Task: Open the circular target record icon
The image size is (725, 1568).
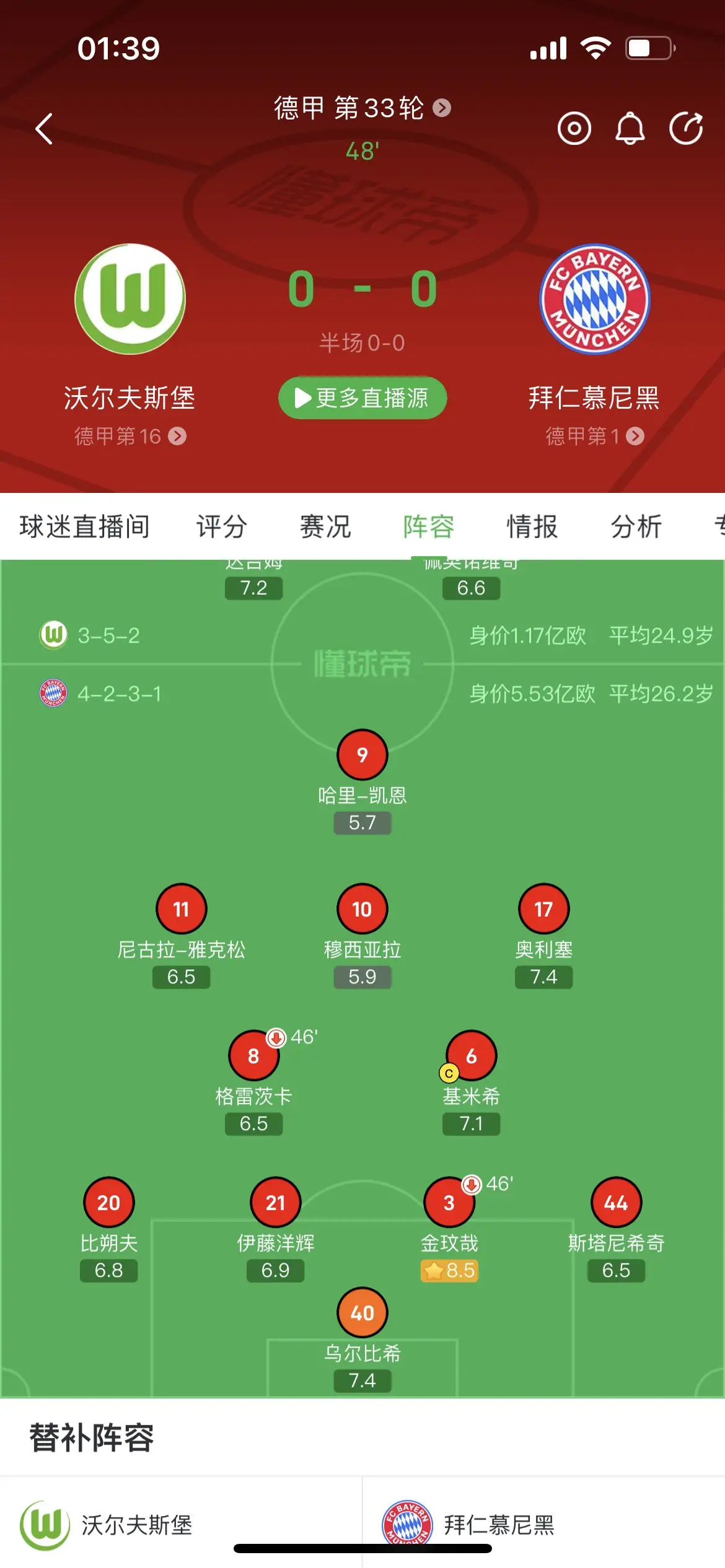Action: [574, 129]
